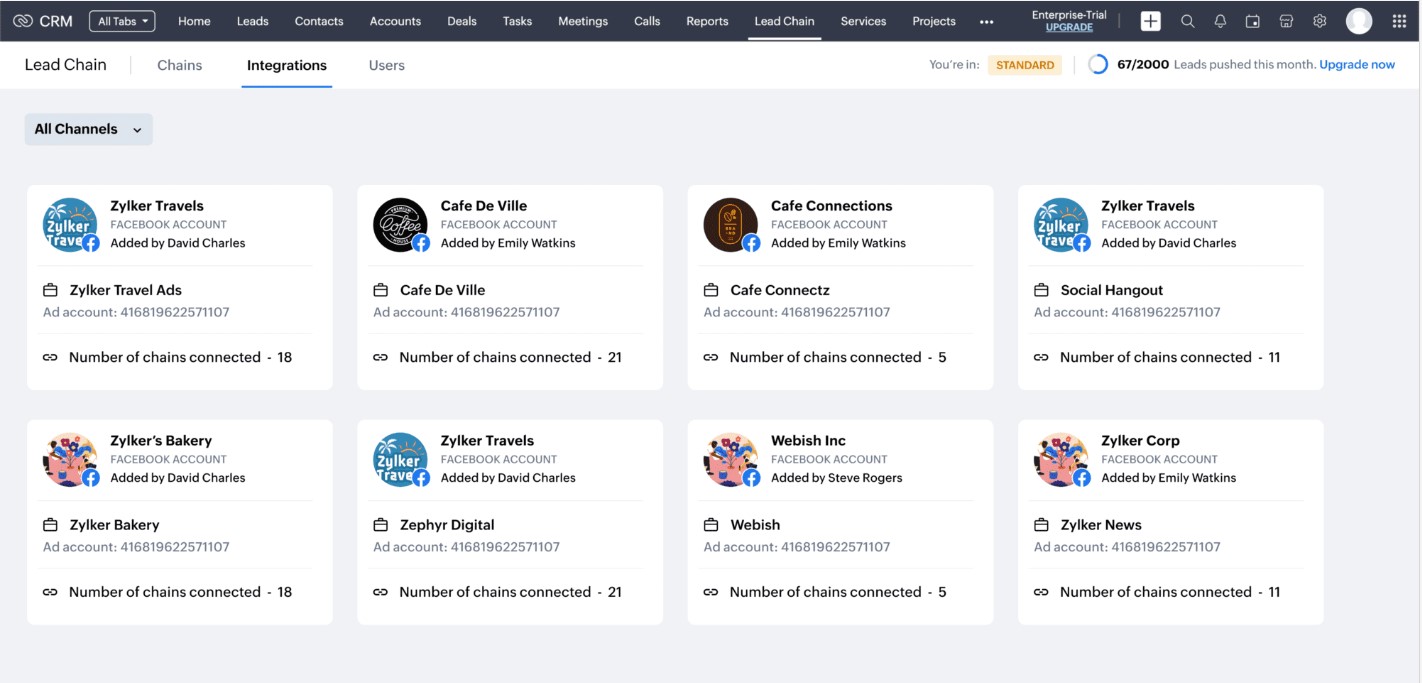Click the Zylker's Bakery account avatar
1422x683 pixels.
point(70,460)
